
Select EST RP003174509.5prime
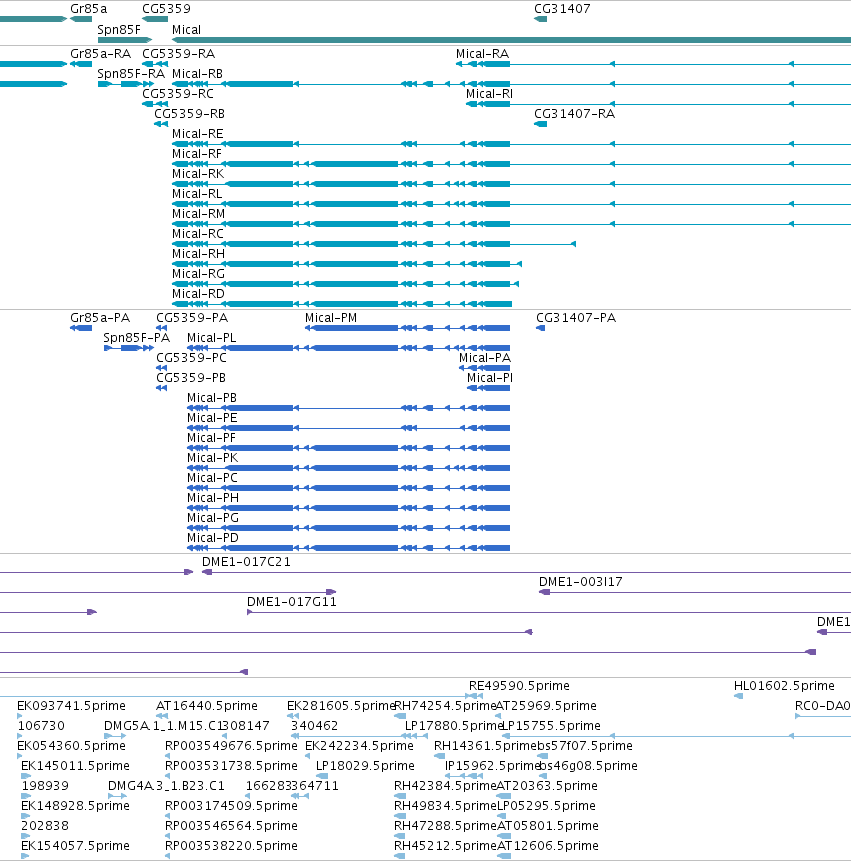click(231, 806)
